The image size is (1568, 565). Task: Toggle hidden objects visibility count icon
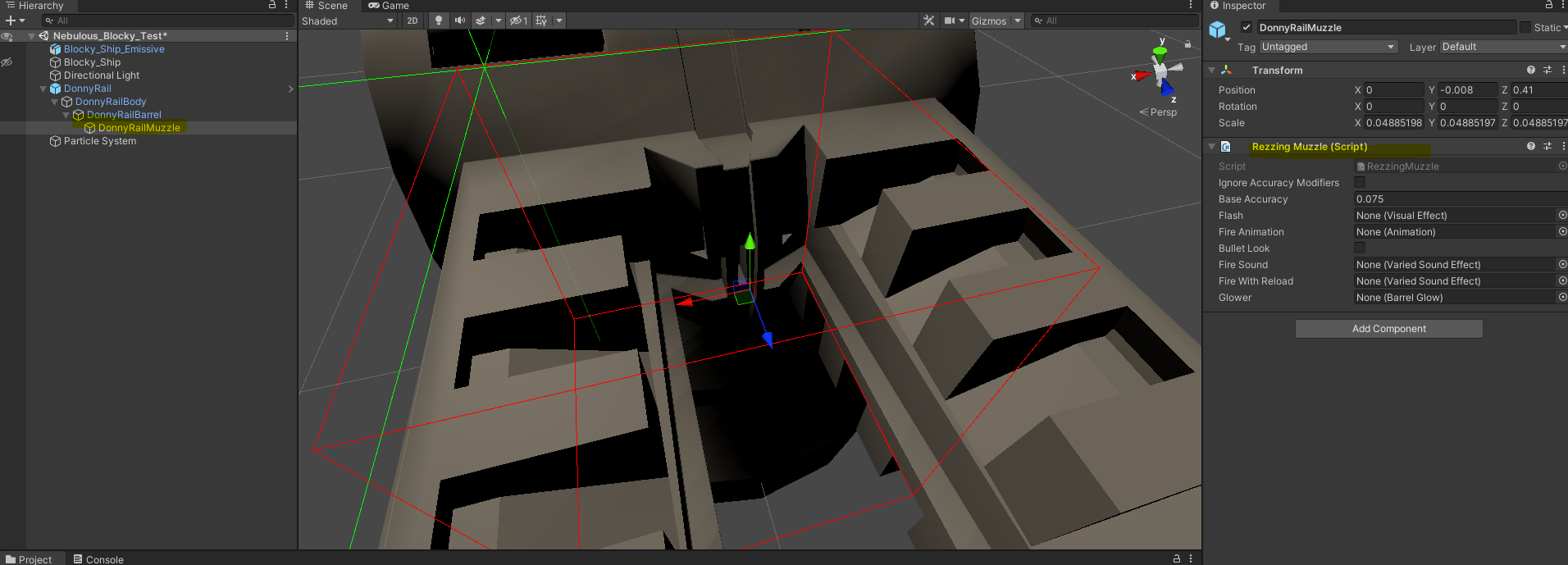pos(518,21)
